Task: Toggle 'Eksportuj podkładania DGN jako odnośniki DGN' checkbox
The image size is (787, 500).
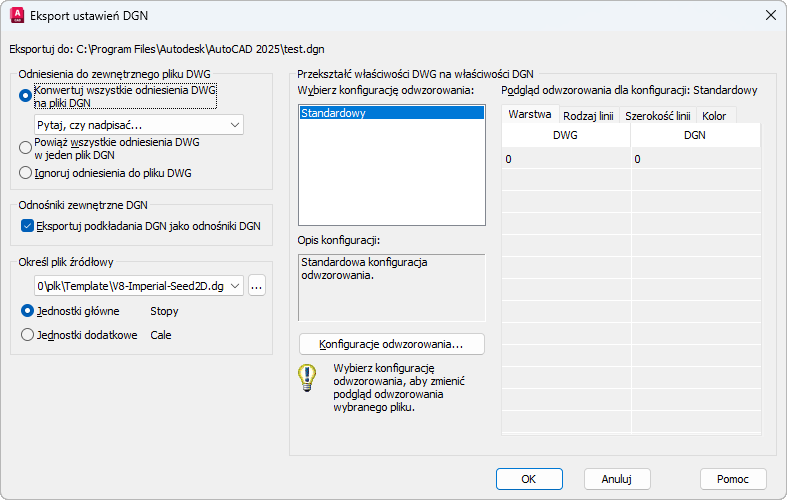Action: point(27,226)
